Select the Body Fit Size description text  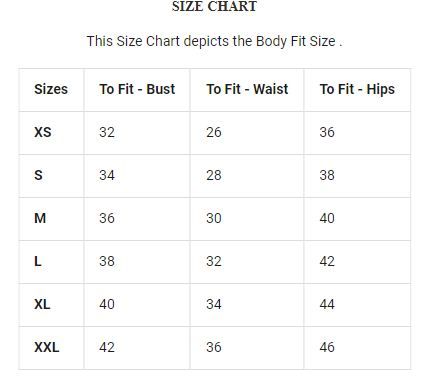pyautogui.click(x=214, y=41)
